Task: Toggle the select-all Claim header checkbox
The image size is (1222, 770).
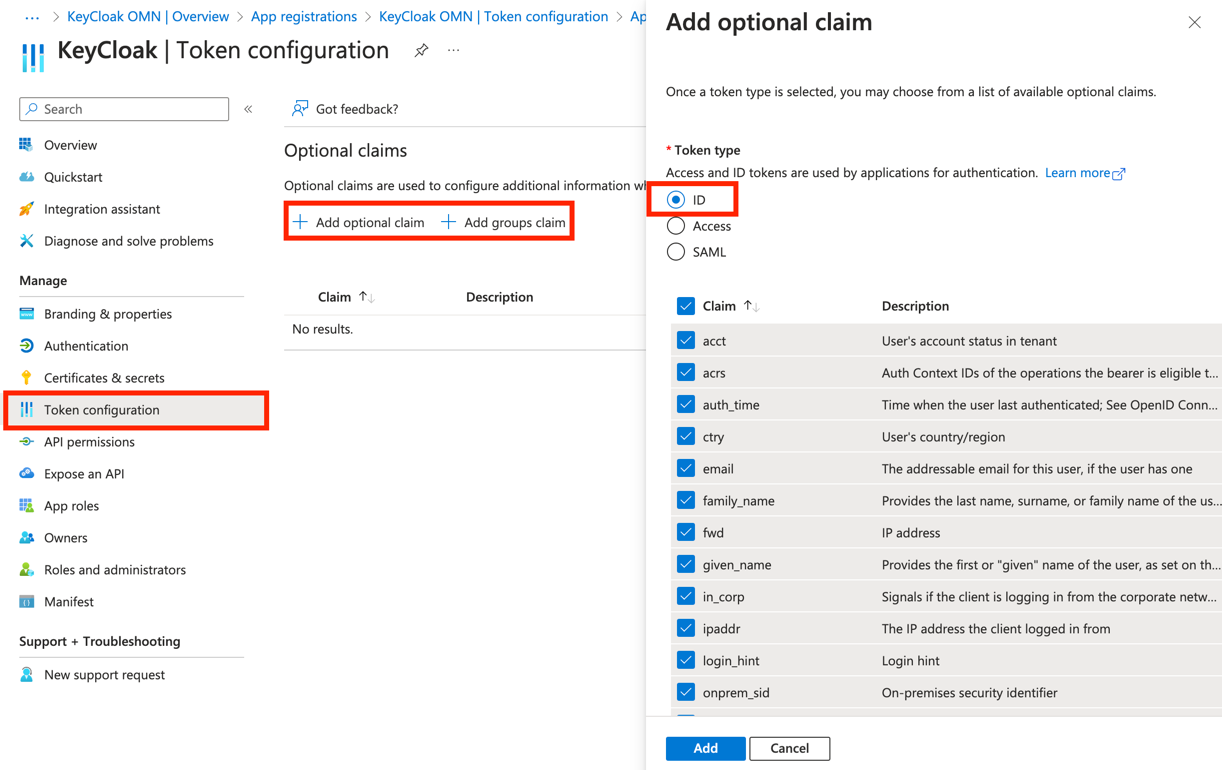Action: click(686, 306)
